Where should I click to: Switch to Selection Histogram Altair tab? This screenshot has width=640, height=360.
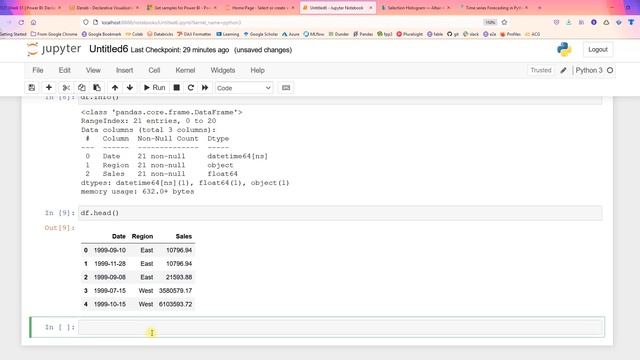(x=416, y=8)
